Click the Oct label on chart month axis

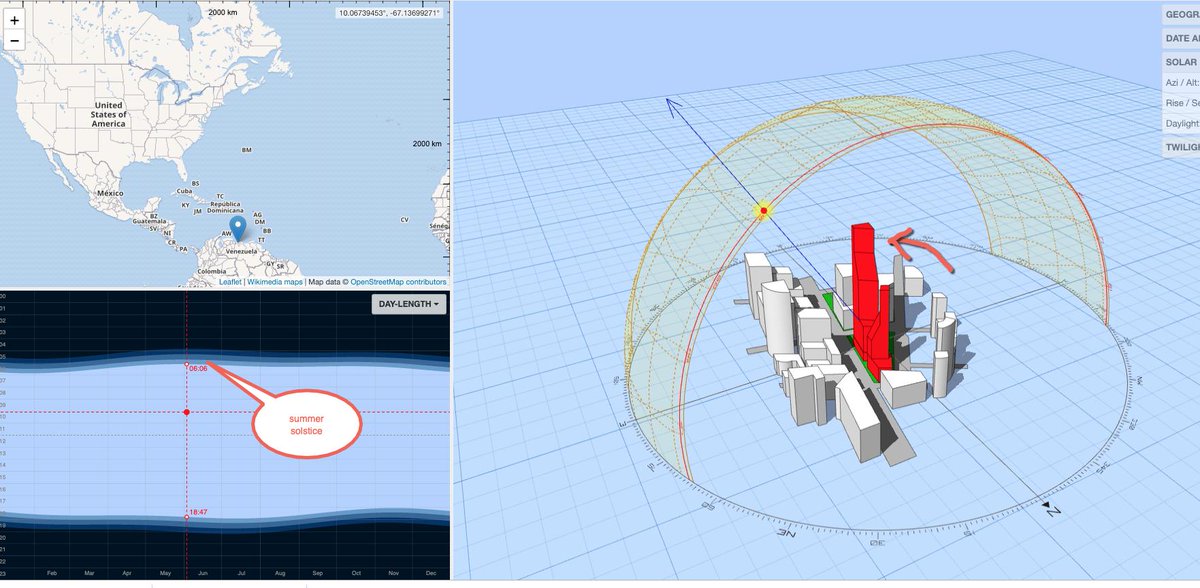355,573
